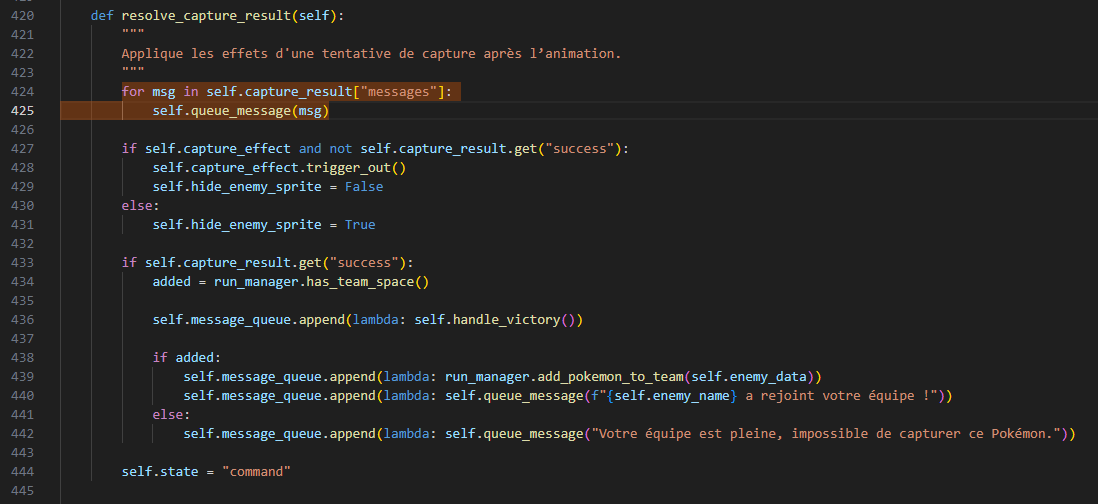Click the True value on line 431

click(360, 225)
